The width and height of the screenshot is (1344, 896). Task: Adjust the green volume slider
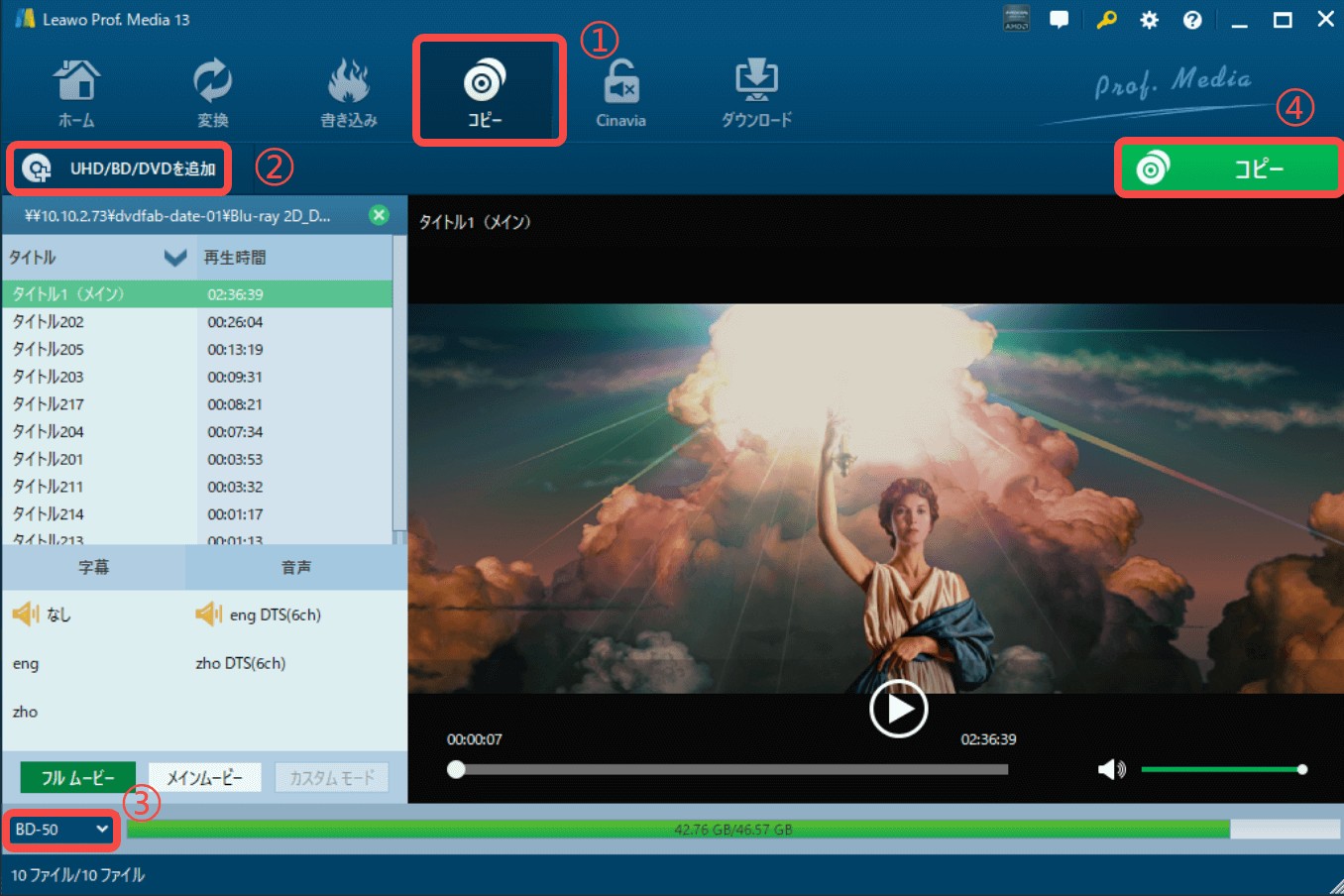tap(1223, 769)
